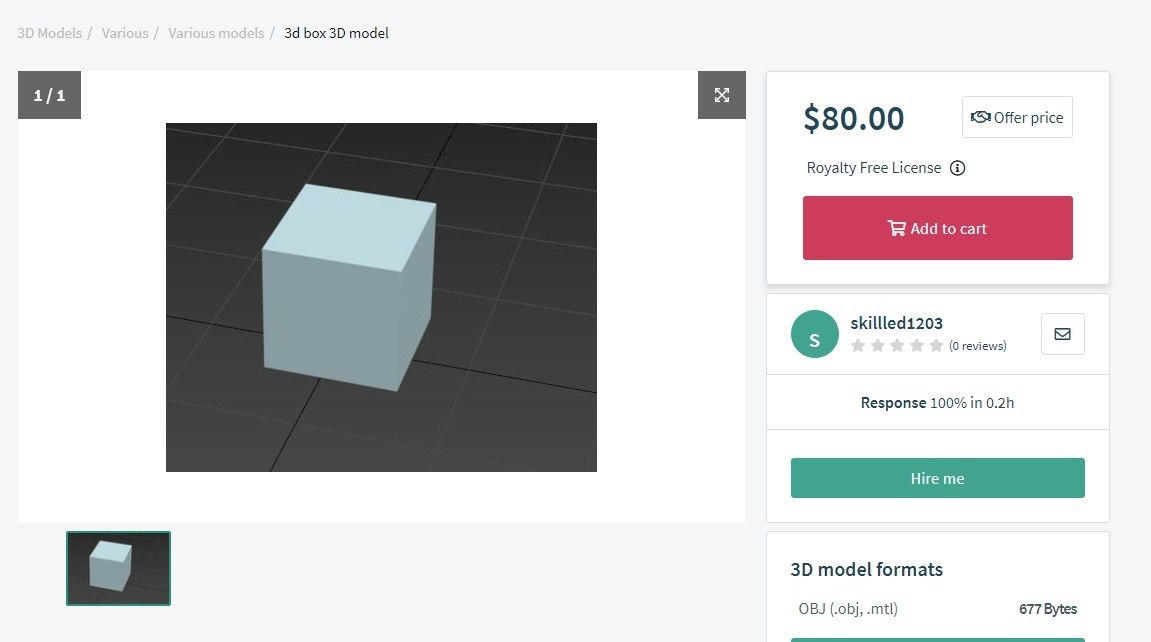Go to 3D Models breadcrumb
This screenshot has height=642, width=1151.
[50, 33]
